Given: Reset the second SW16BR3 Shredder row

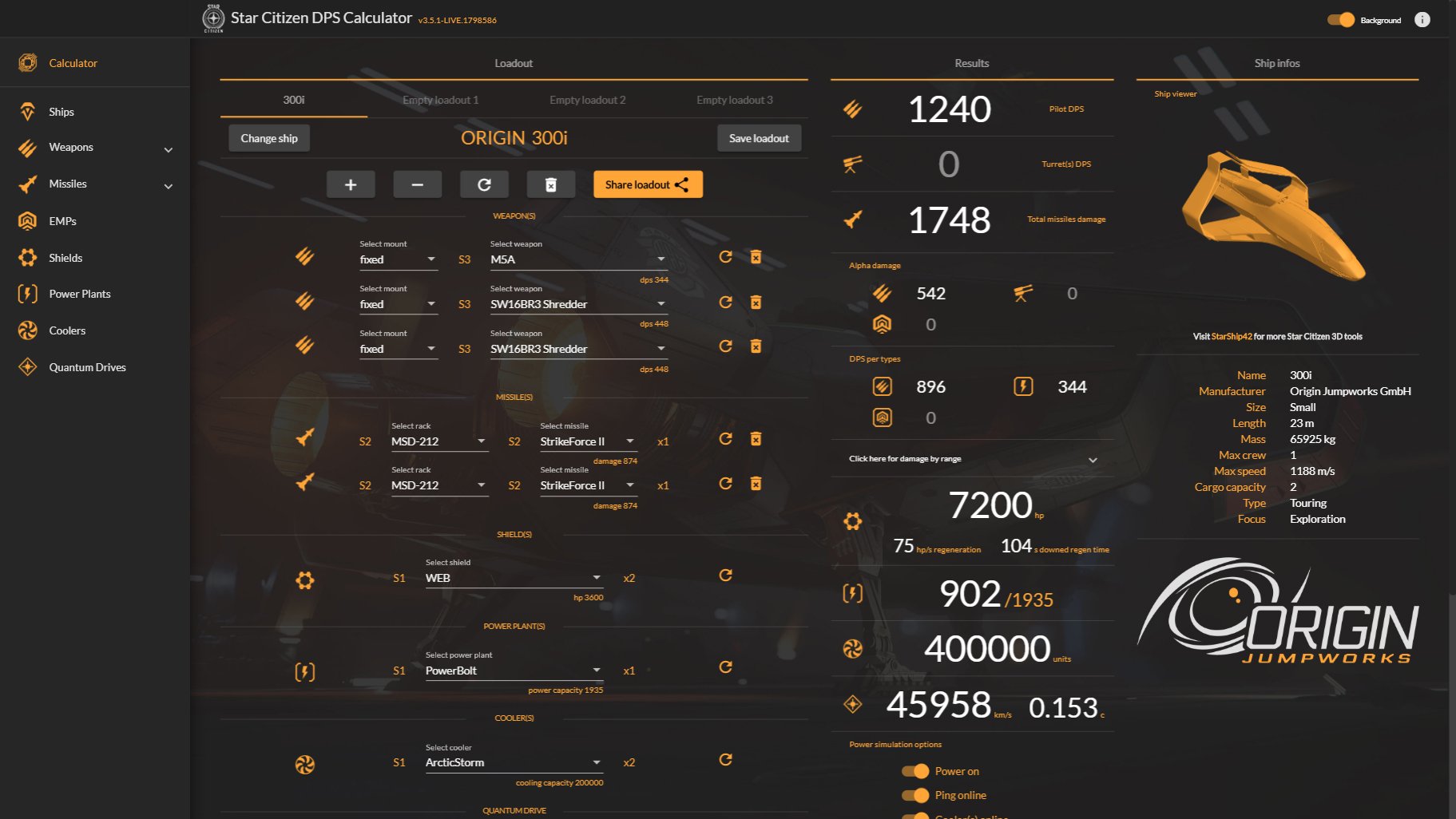Looking at the screenshot, I should (x=725, y=346).
